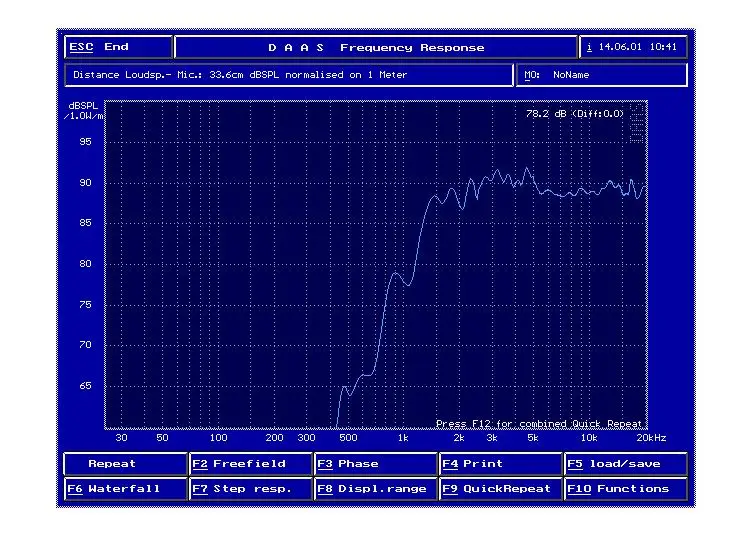743x548 pixels.
Task: Click the 95 dB axis label
Action: (85, 142)
